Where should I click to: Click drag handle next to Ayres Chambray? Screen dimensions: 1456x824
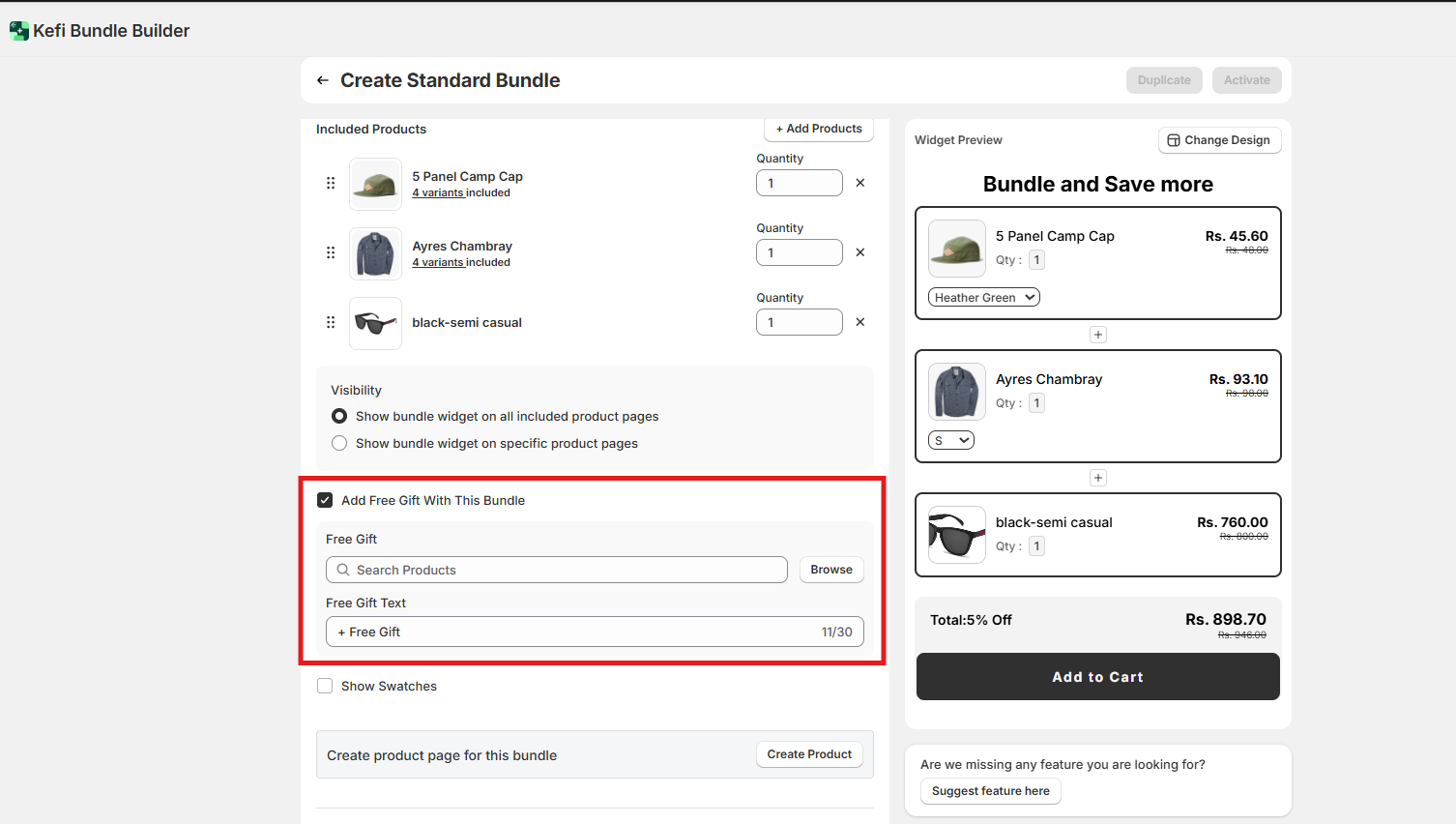(331, 252)
